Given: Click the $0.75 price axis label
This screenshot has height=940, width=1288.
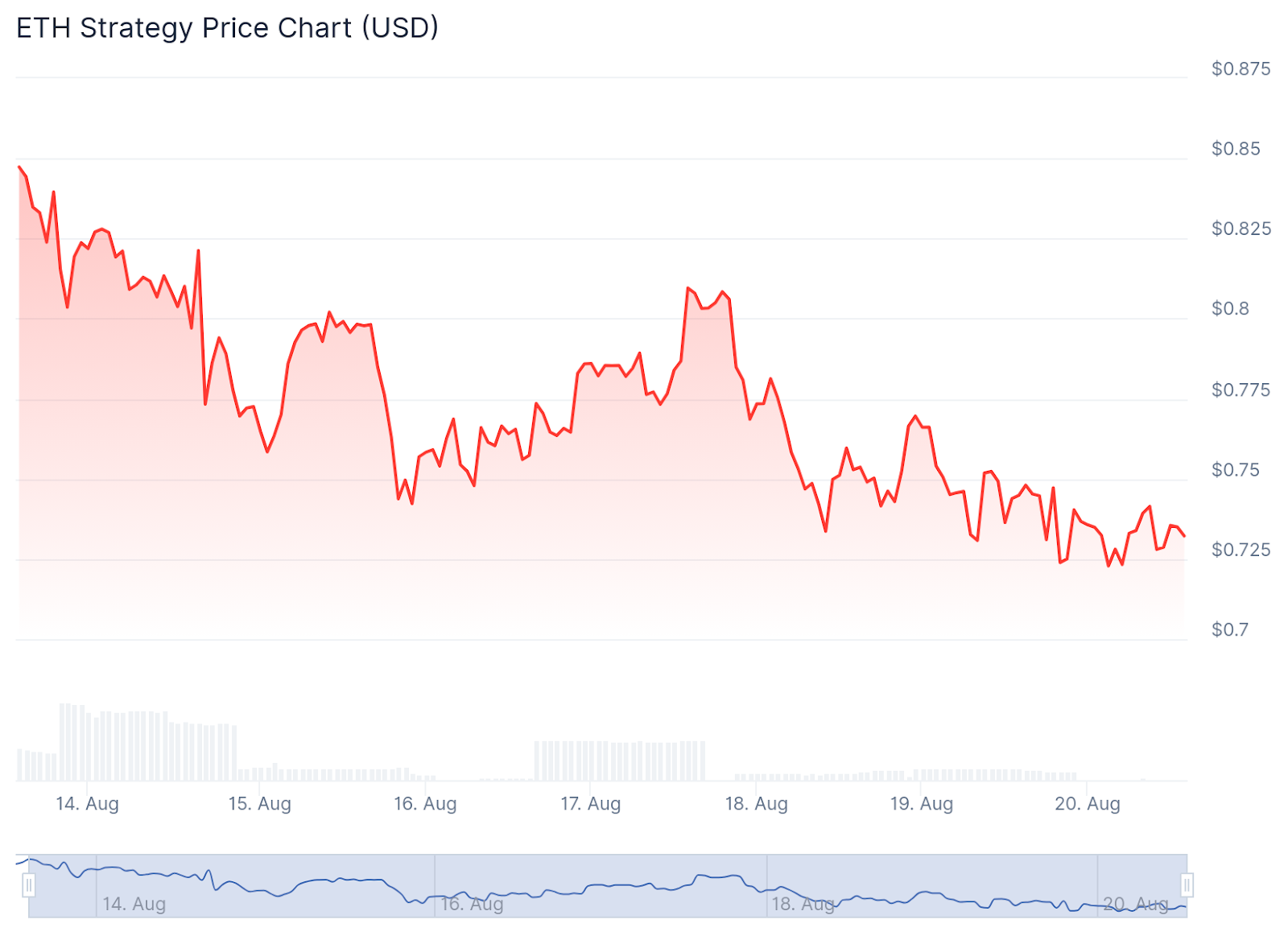Looking at the screenshot, I should point(1236,470).
